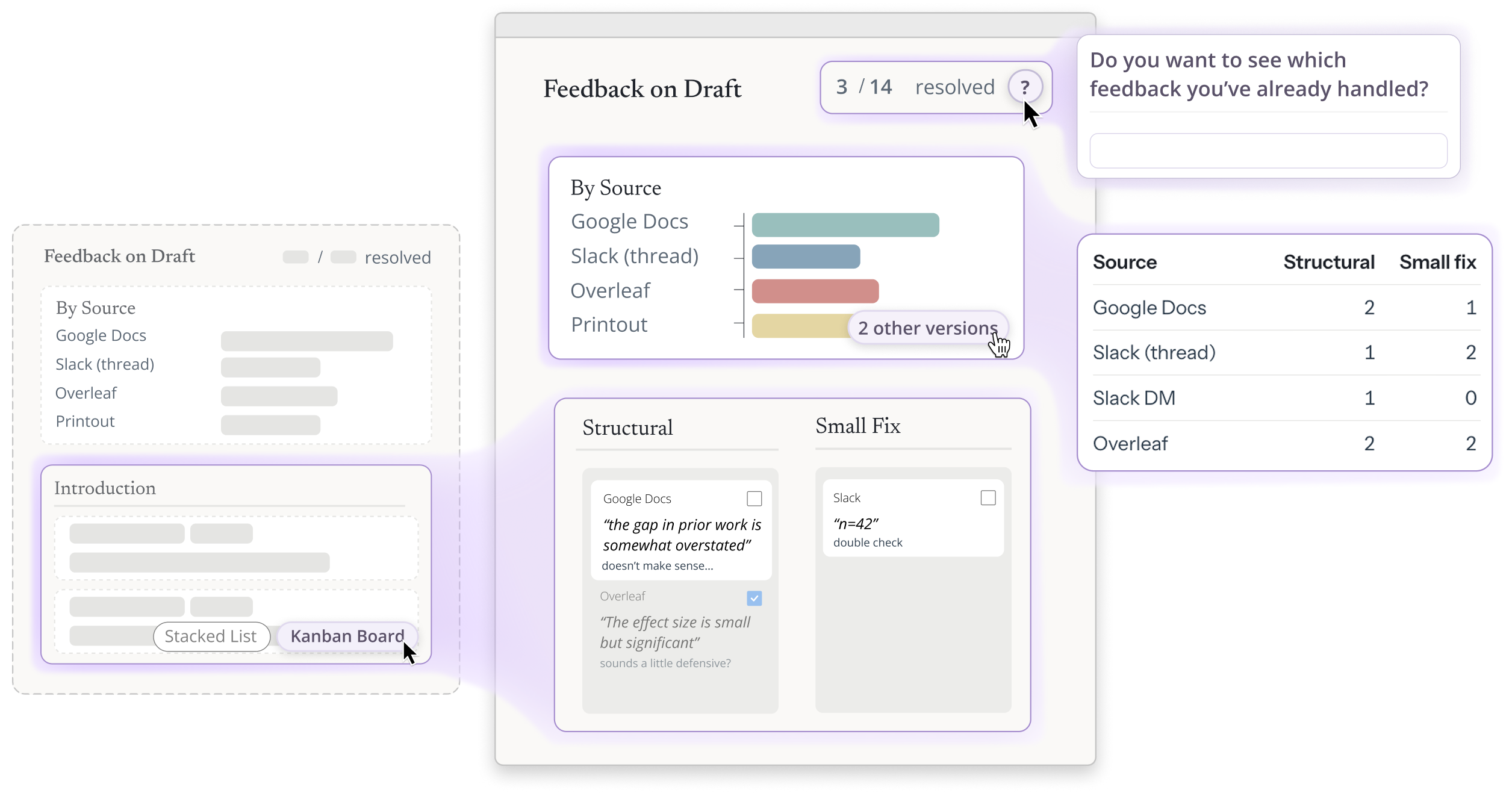Open the Small Fix column header
The height and width of the screenshot is (793, 1512).
[857, 426]
